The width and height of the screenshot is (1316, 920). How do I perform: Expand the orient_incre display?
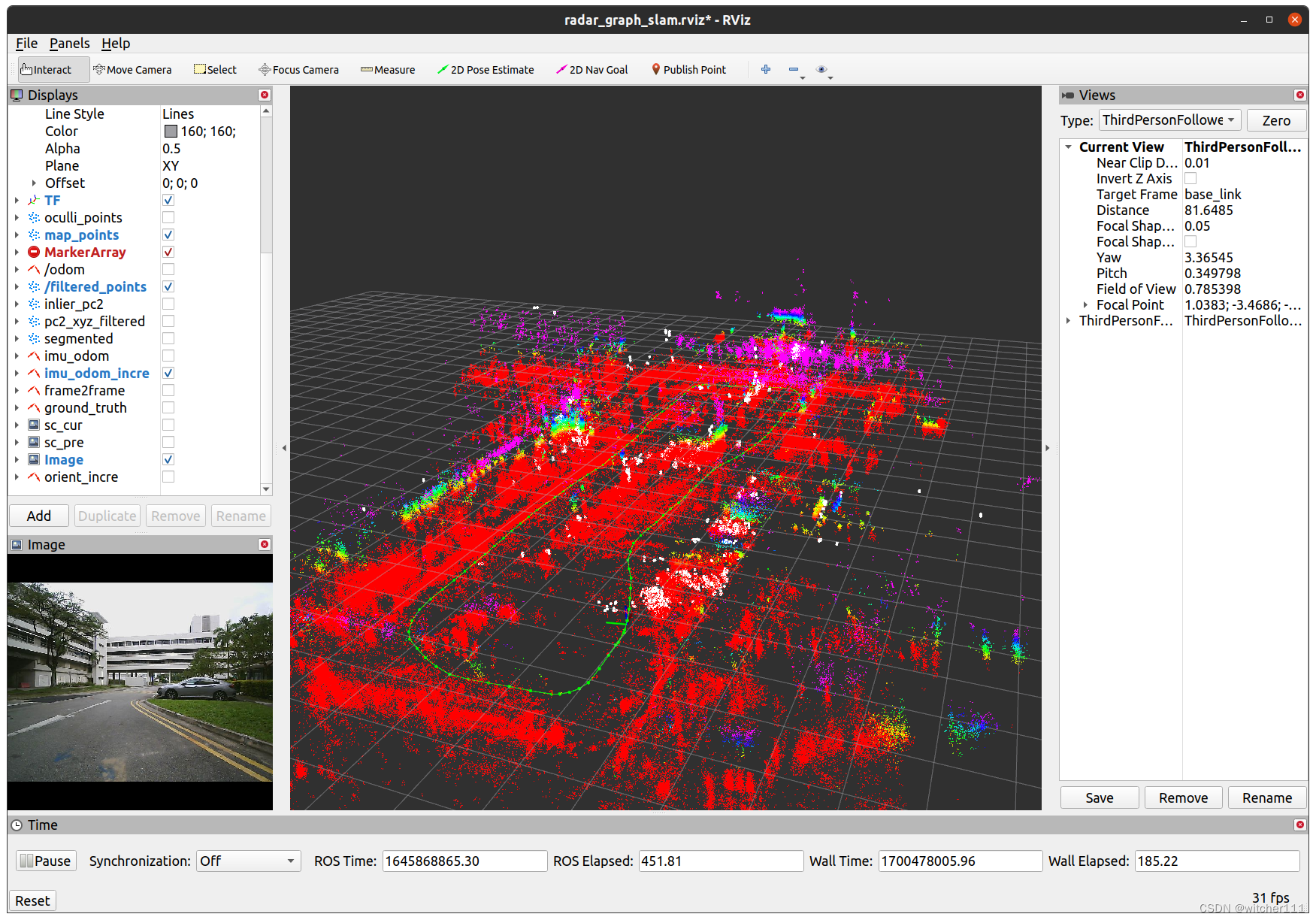pyautogui.click(x=17, y=477)
